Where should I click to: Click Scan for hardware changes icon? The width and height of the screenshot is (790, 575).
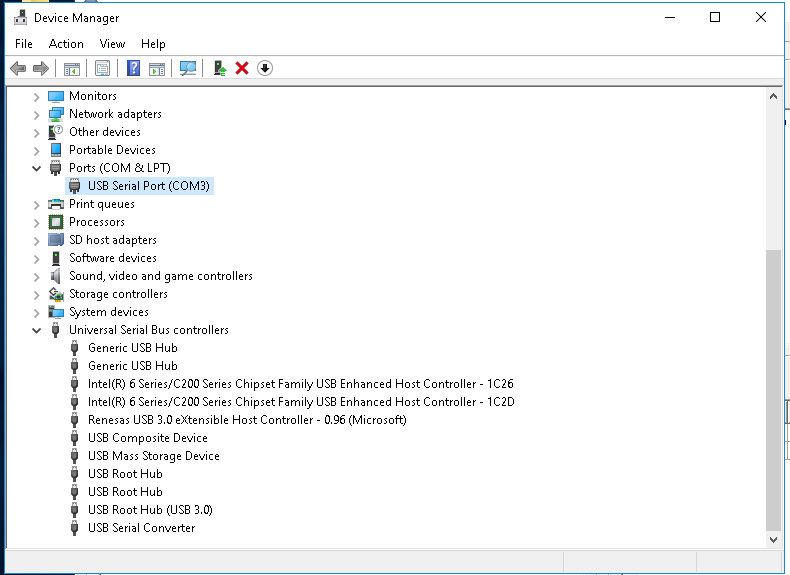click(x=188, y=69)
